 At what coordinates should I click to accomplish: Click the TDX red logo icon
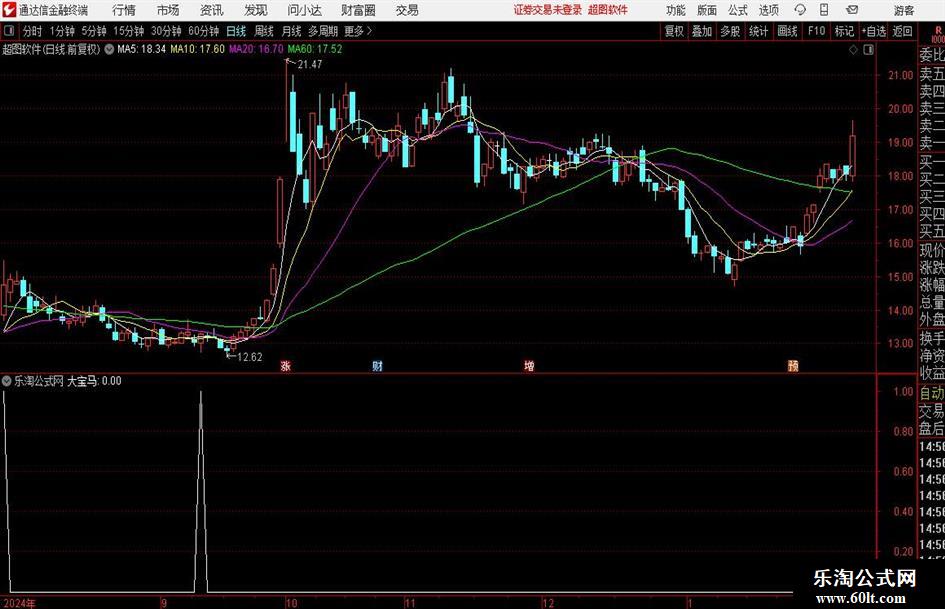pyautogui.click(x=10, y=10)
